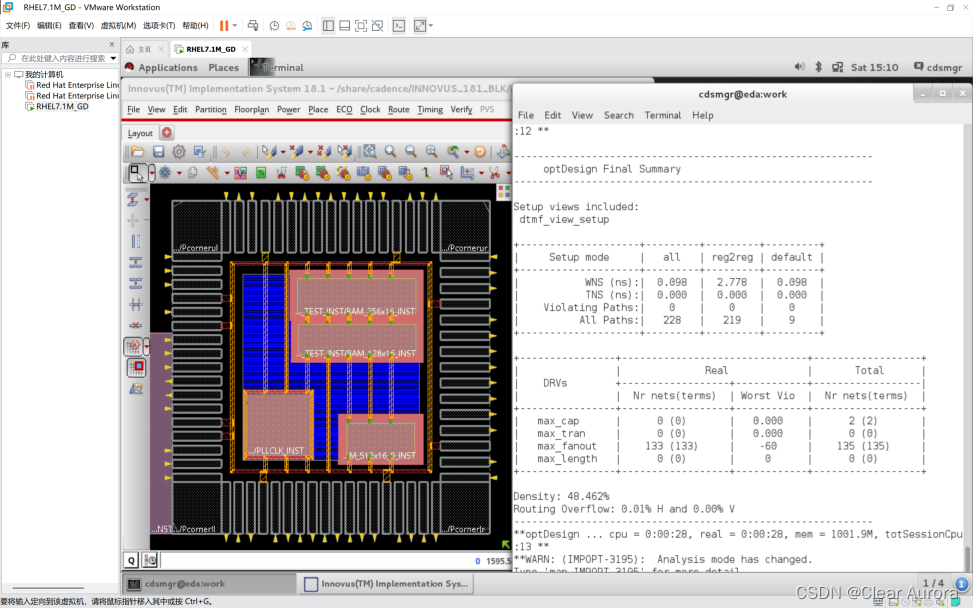The width and height of the screenshot is (973, 609).
Task: Click the Zoom Out magnifier icon
Action: pos(411,151)
